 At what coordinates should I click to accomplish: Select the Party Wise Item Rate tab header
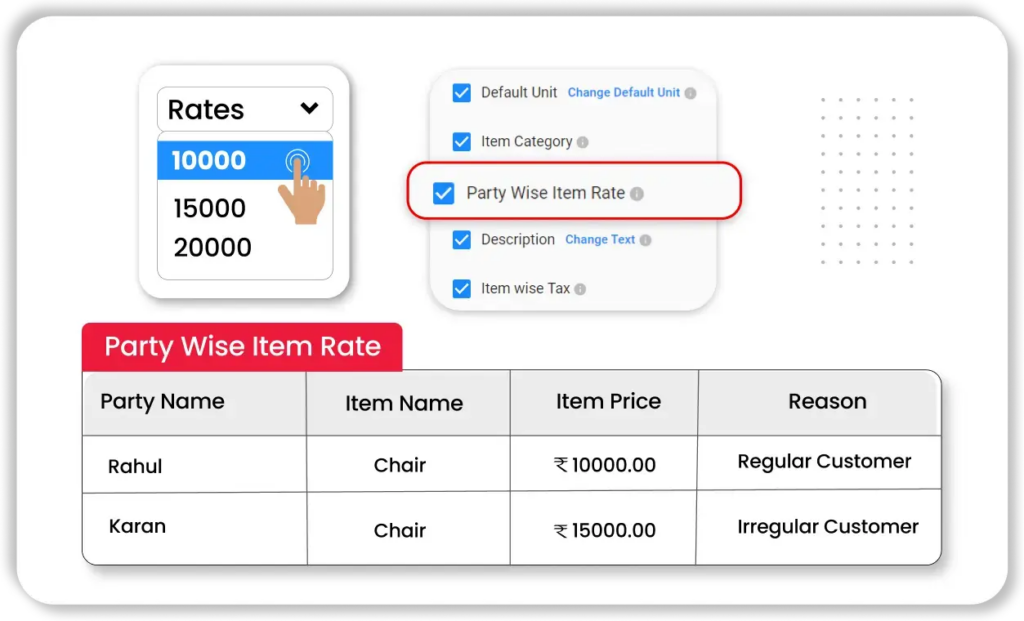pyautogui.click(x=242, y=347)
